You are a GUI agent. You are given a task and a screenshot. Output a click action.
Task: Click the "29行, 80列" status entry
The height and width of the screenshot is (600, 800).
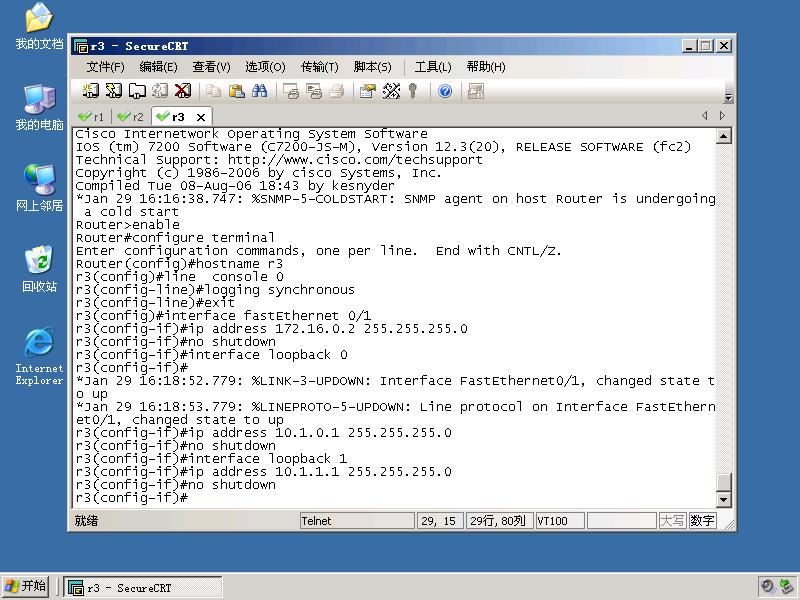[x=499, y=521]
